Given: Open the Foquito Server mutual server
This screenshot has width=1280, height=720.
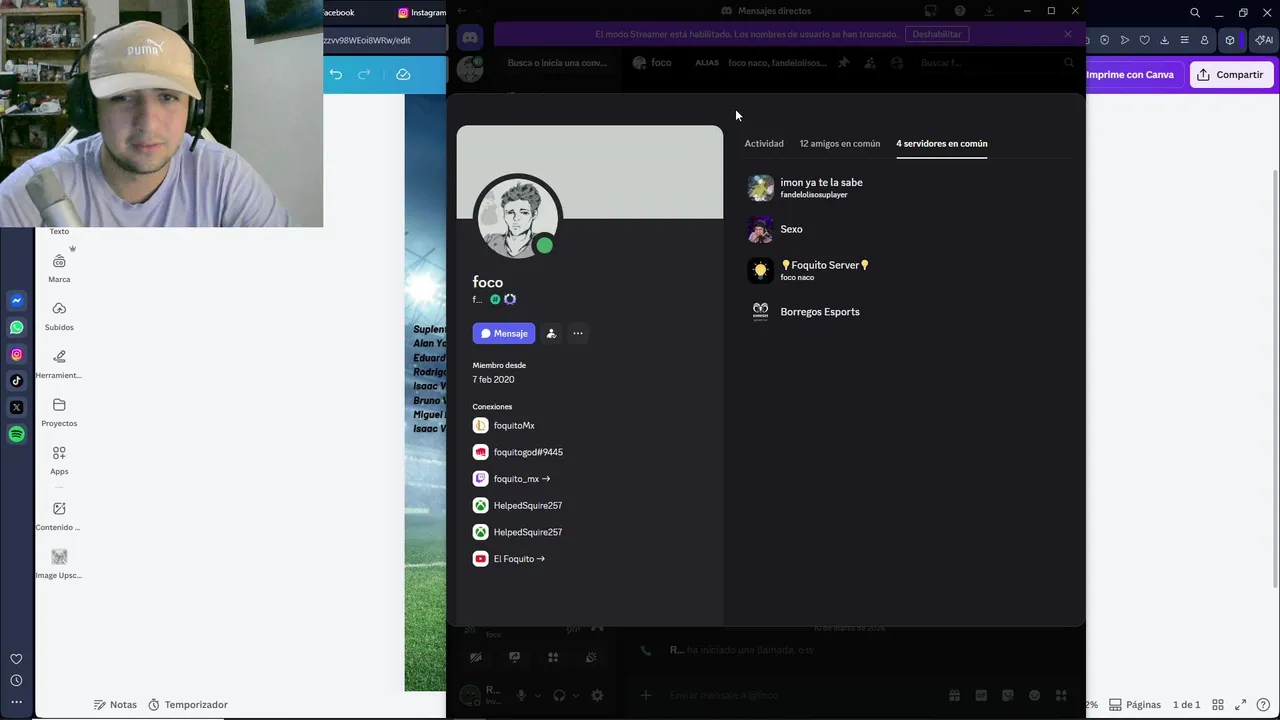Looking at the screenshot, I should [x=809, y=270].
